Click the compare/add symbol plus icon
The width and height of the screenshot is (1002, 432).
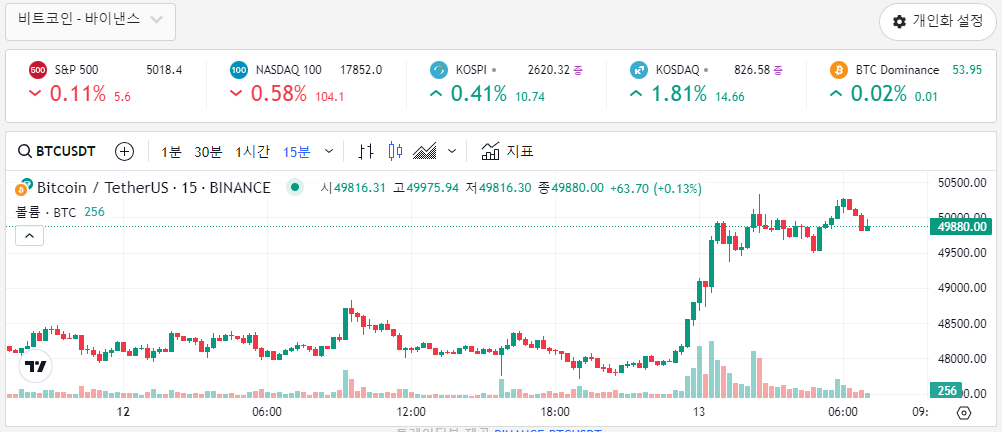[x=125, y=151]
